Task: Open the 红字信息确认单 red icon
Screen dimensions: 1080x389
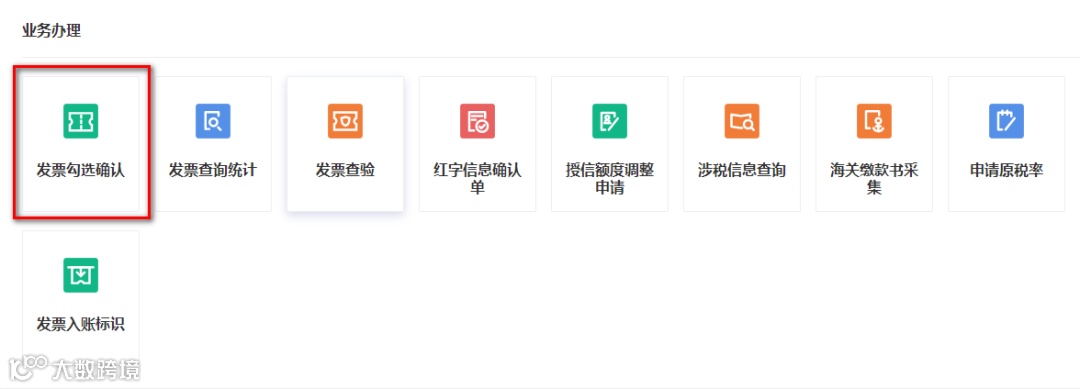Action: (477, 121)
